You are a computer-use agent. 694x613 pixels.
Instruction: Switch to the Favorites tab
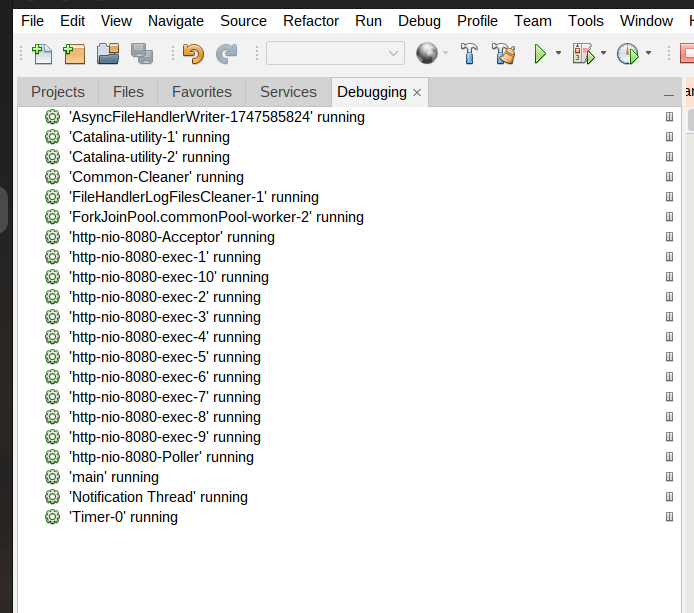coord(201,92)
